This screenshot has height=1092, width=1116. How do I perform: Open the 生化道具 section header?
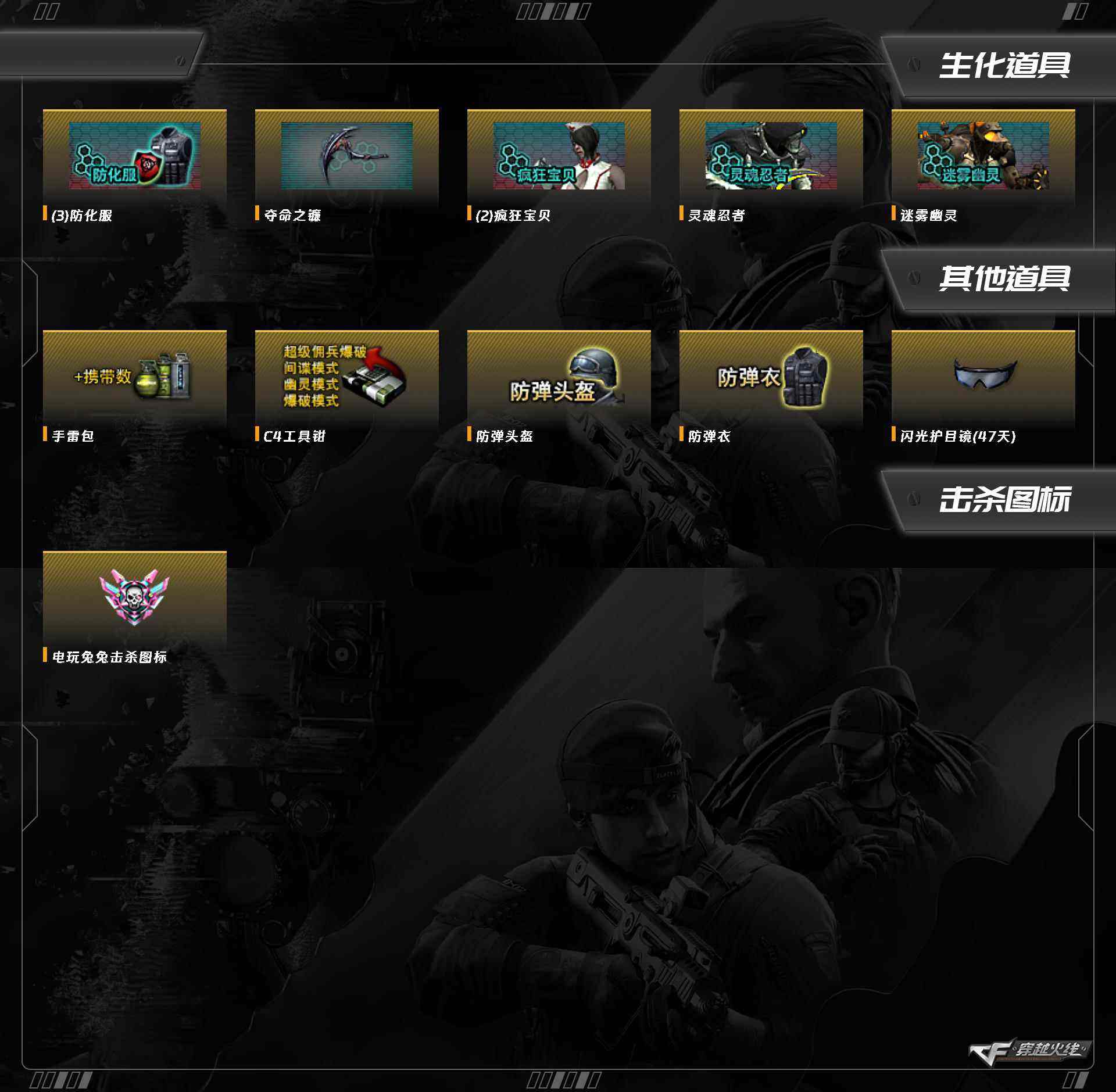pos(1004,65)
